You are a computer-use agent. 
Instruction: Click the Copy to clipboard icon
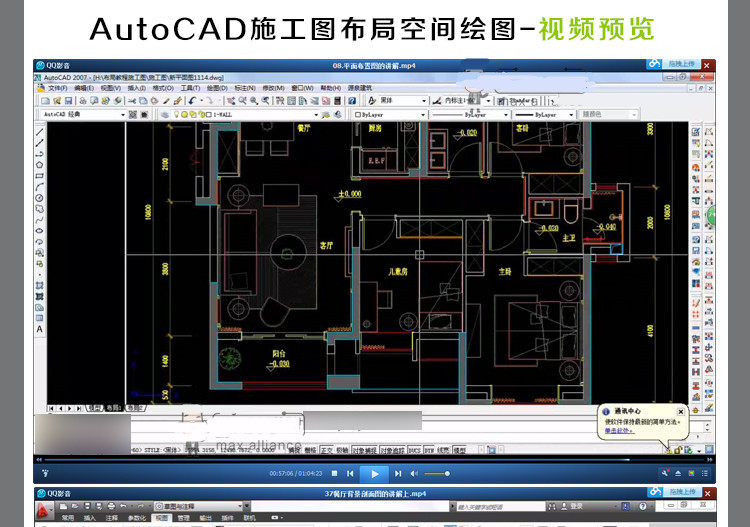143,101
